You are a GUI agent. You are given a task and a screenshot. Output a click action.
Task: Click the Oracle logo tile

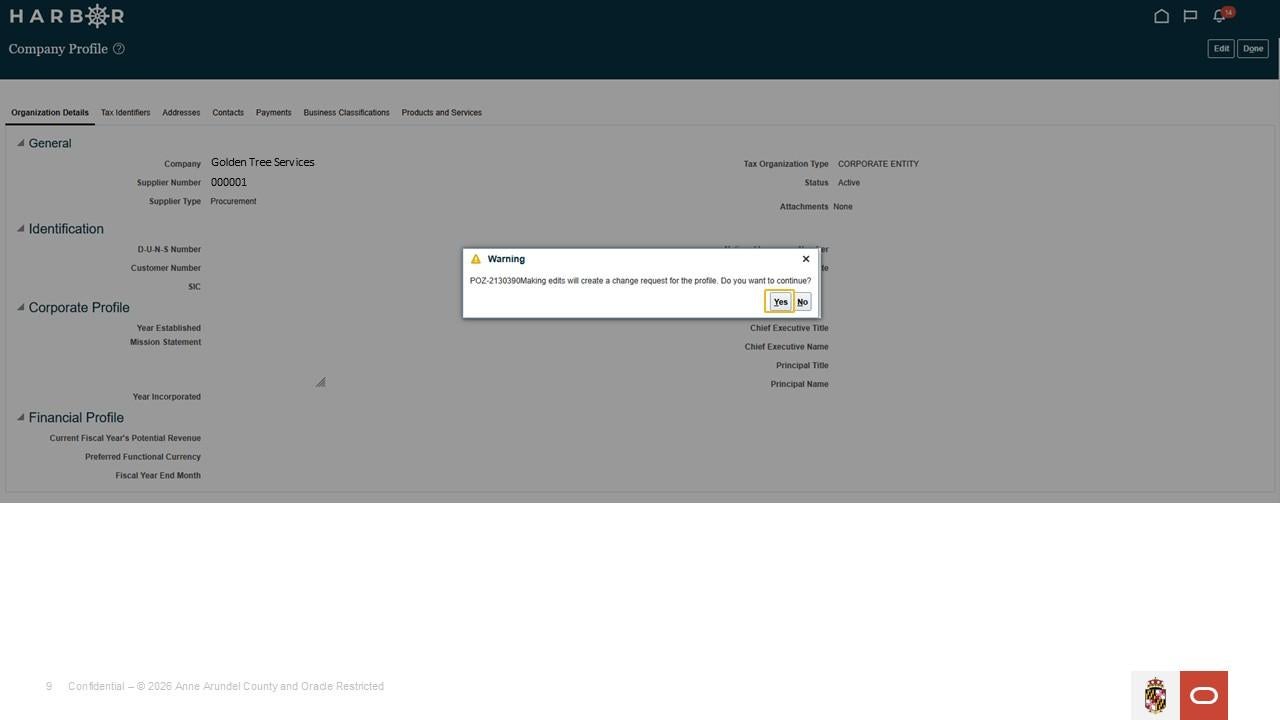point(1204,695)
